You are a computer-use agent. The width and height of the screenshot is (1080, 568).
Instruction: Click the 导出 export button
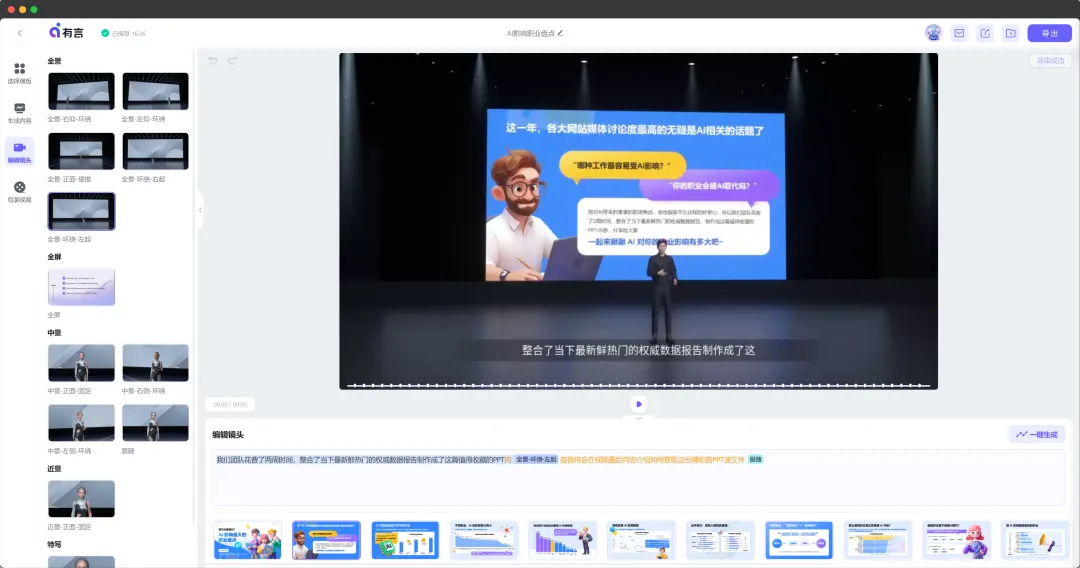(1050, 33)
